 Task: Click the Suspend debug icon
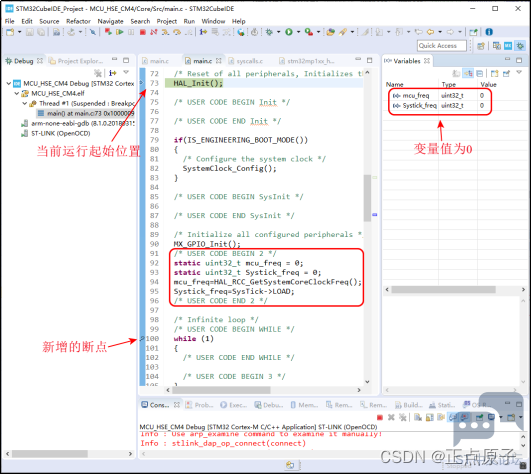131,32
